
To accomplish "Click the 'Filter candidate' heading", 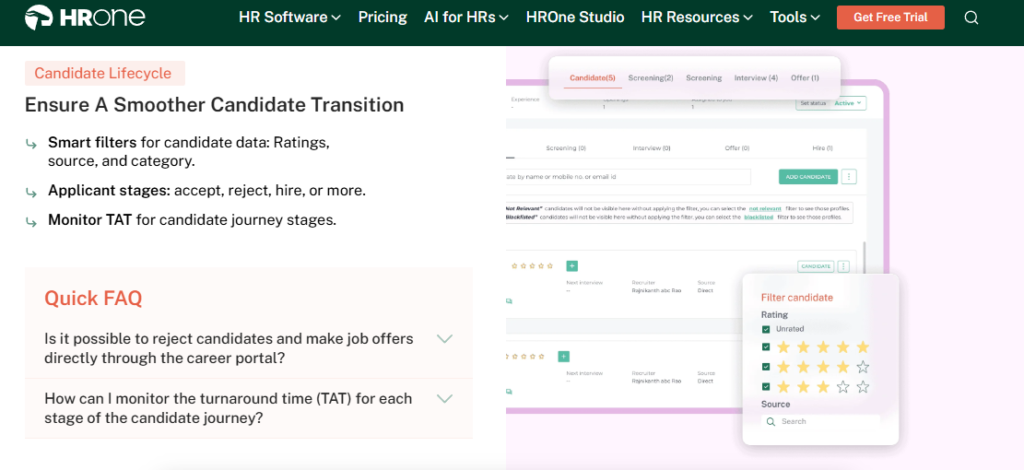I will 797,298.
